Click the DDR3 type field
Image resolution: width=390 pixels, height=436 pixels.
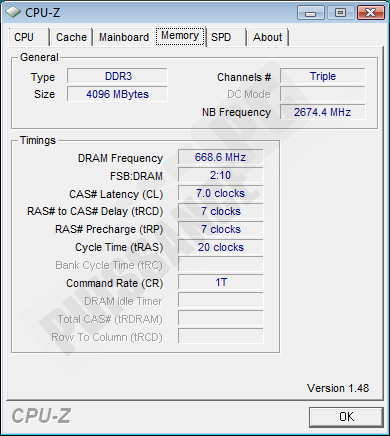click(x=117, y=76)
